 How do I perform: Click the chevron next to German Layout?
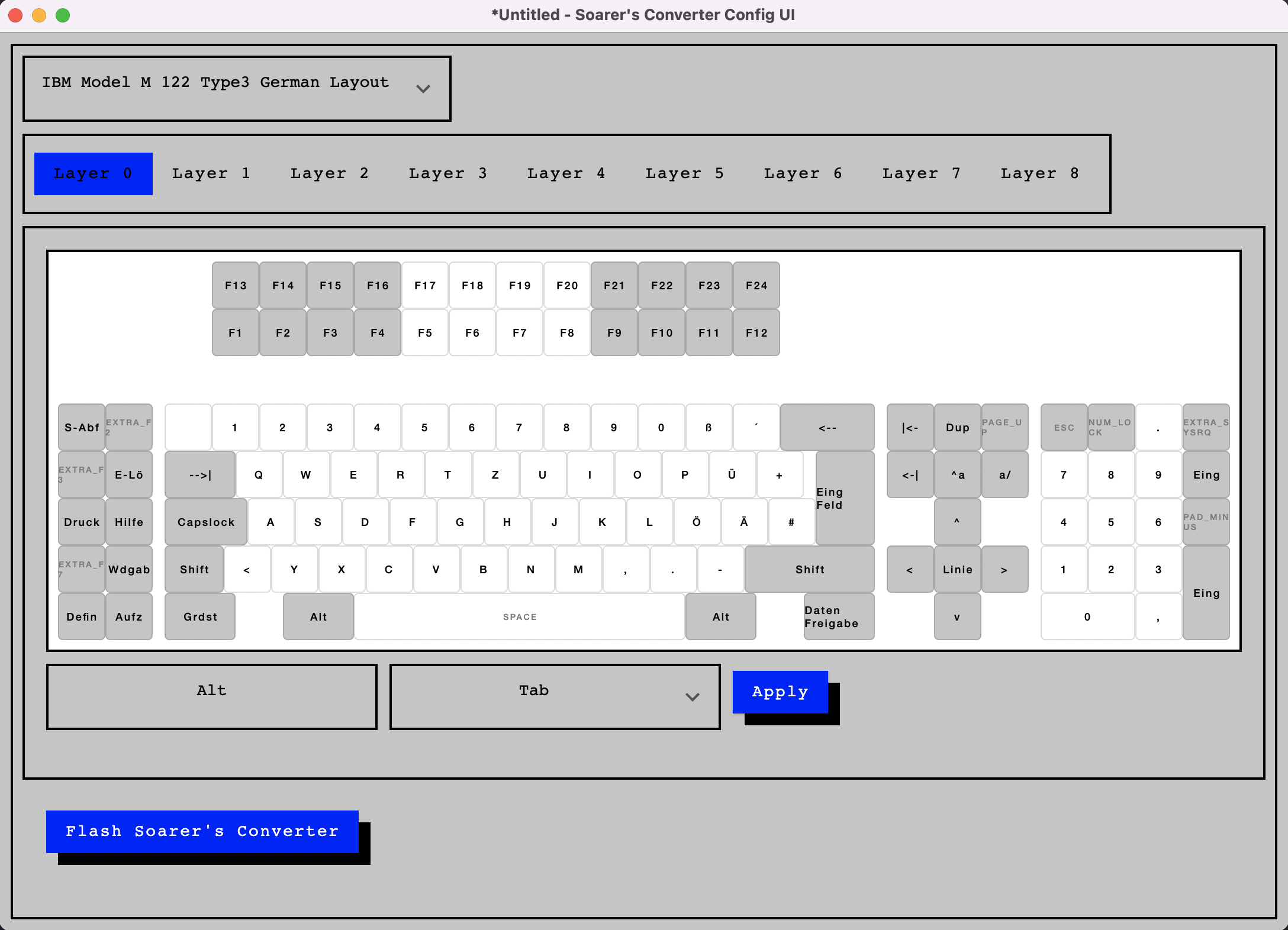pyautogui.click(x=423, y=89)
